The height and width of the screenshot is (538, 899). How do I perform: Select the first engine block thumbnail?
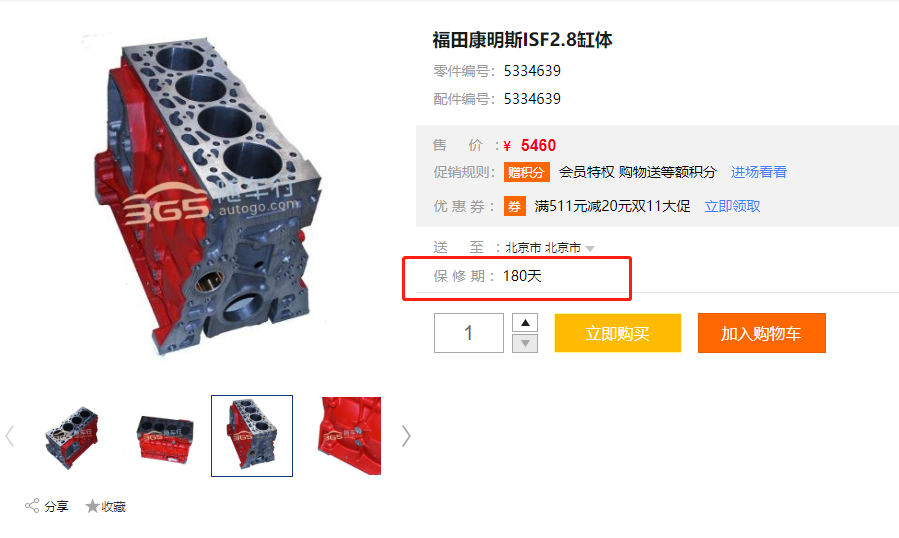click(71, 437)
